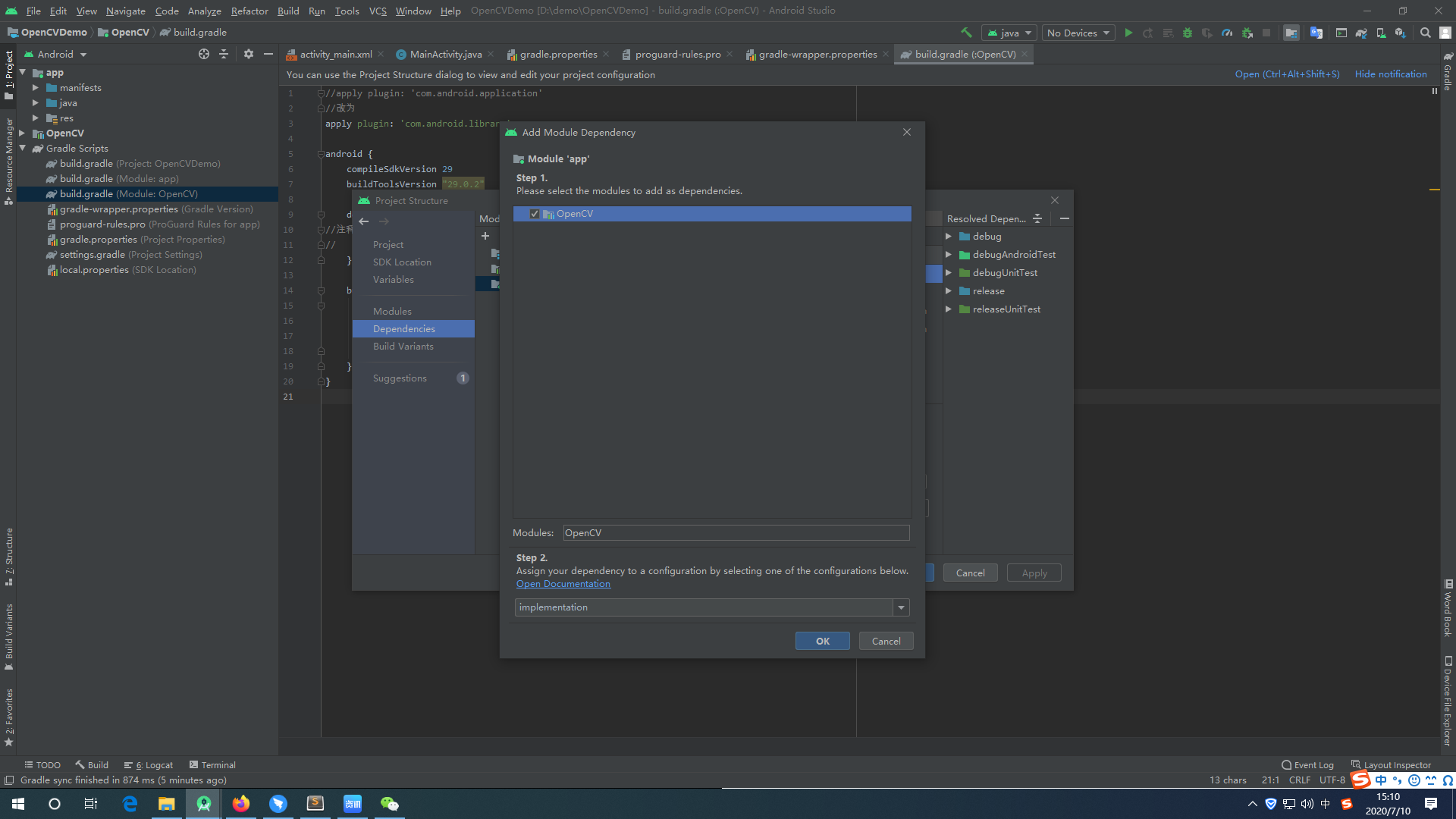Switch to the gradle.properties tab
Image resolution: width=1456 pixels, height=819 pixels.
[558, 54]
